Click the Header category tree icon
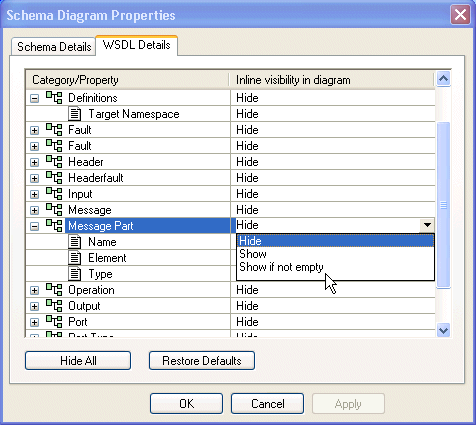The width and height of the screenshot is (476, 425). (x=54, y=162)
